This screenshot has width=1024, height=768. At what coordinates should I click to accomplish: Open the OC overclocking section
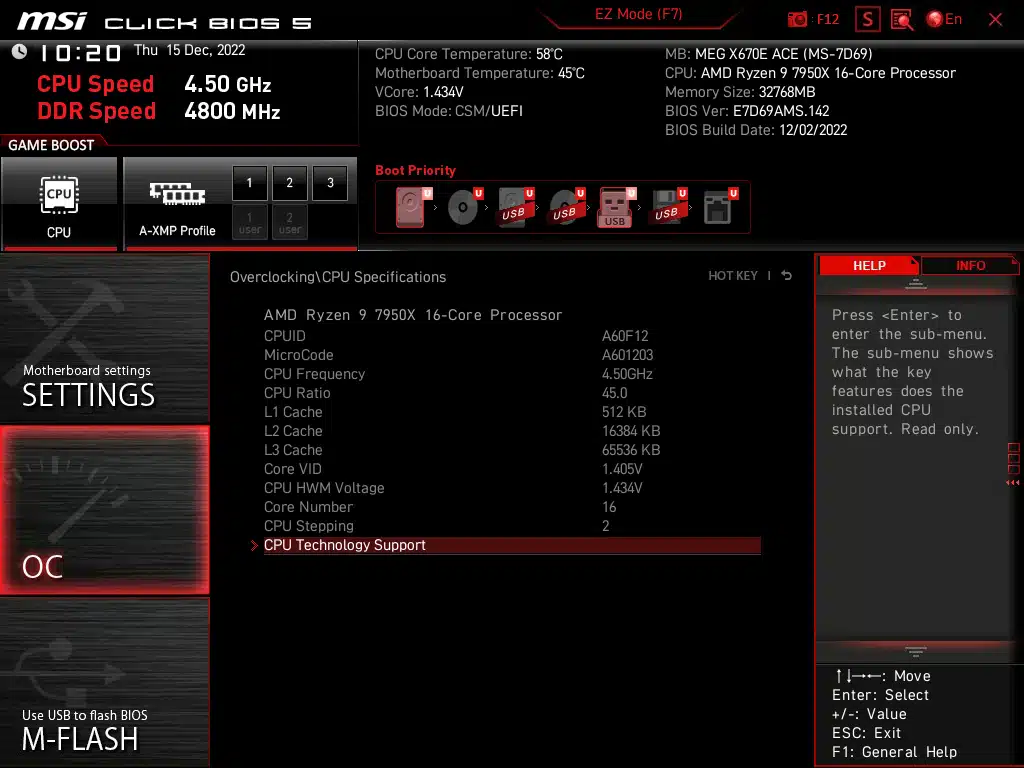coord(104,510)
